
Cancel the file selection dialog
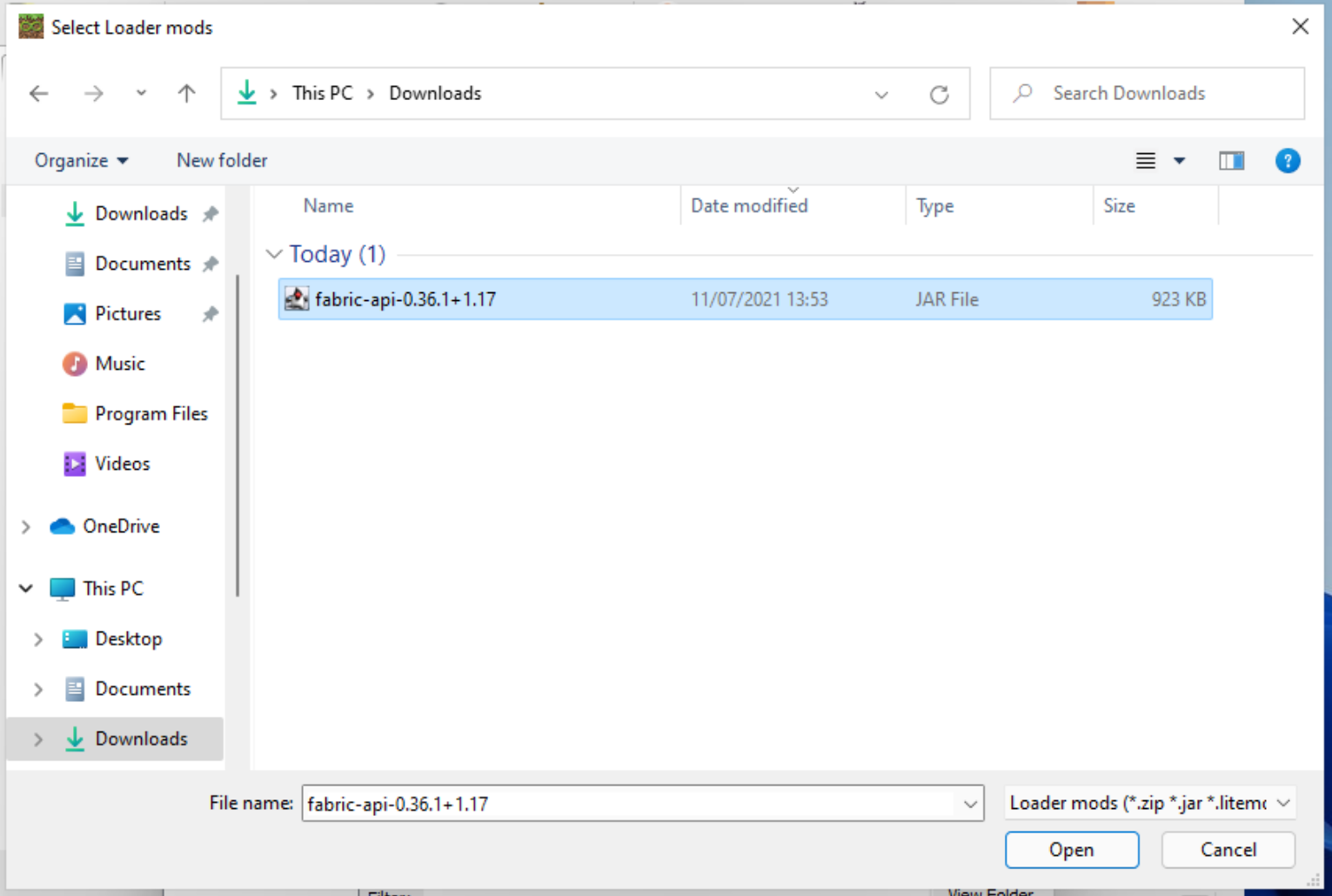[x=1228, y=850]
